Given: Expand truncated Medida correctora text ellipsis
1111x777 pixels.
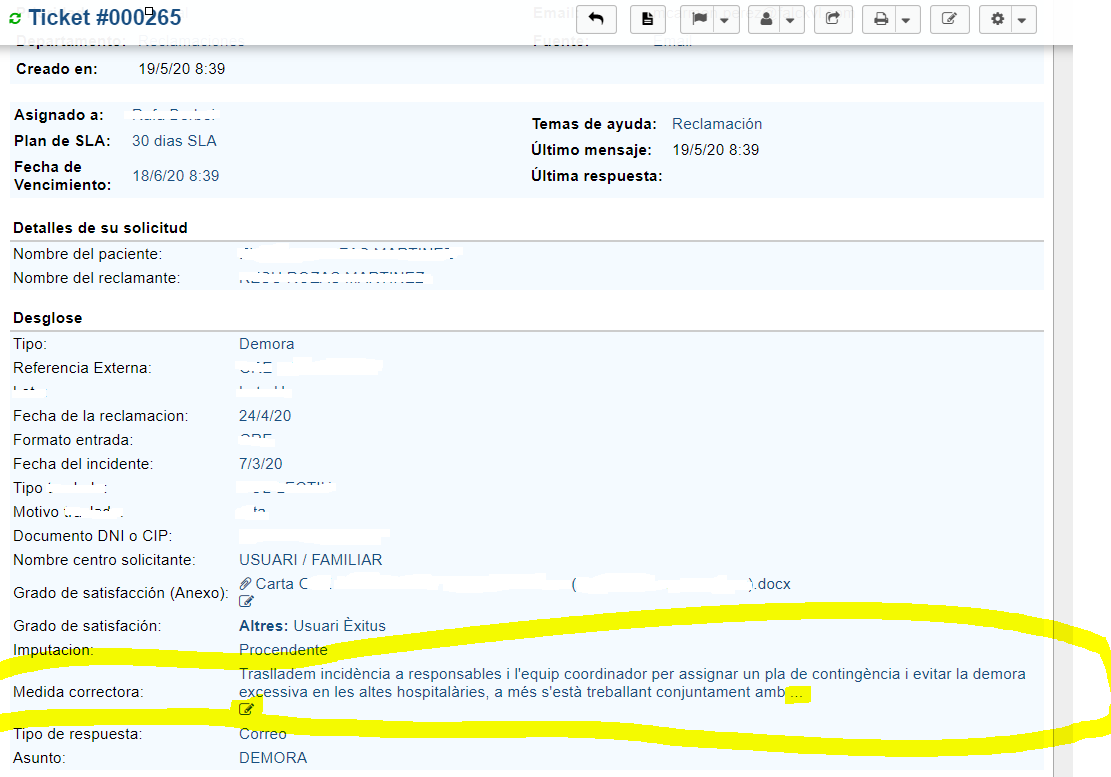Looking at the screenshot, I should click(x=795, y=693).
